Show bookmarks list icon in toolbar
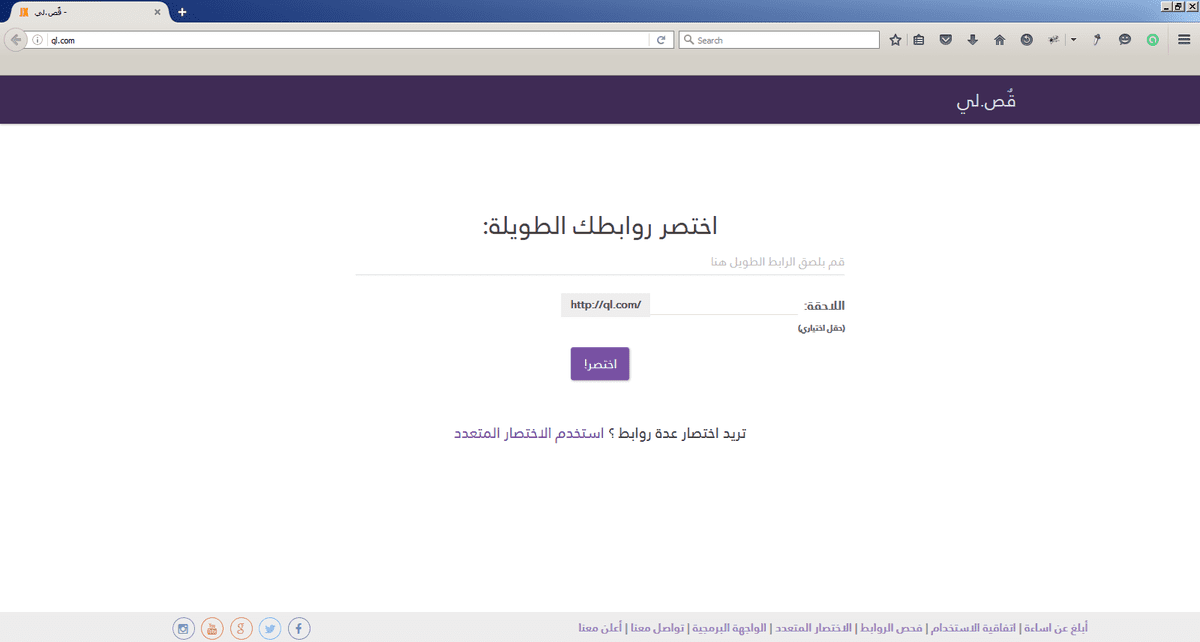Screen dimensions: 1200x642 coord(919,40)
